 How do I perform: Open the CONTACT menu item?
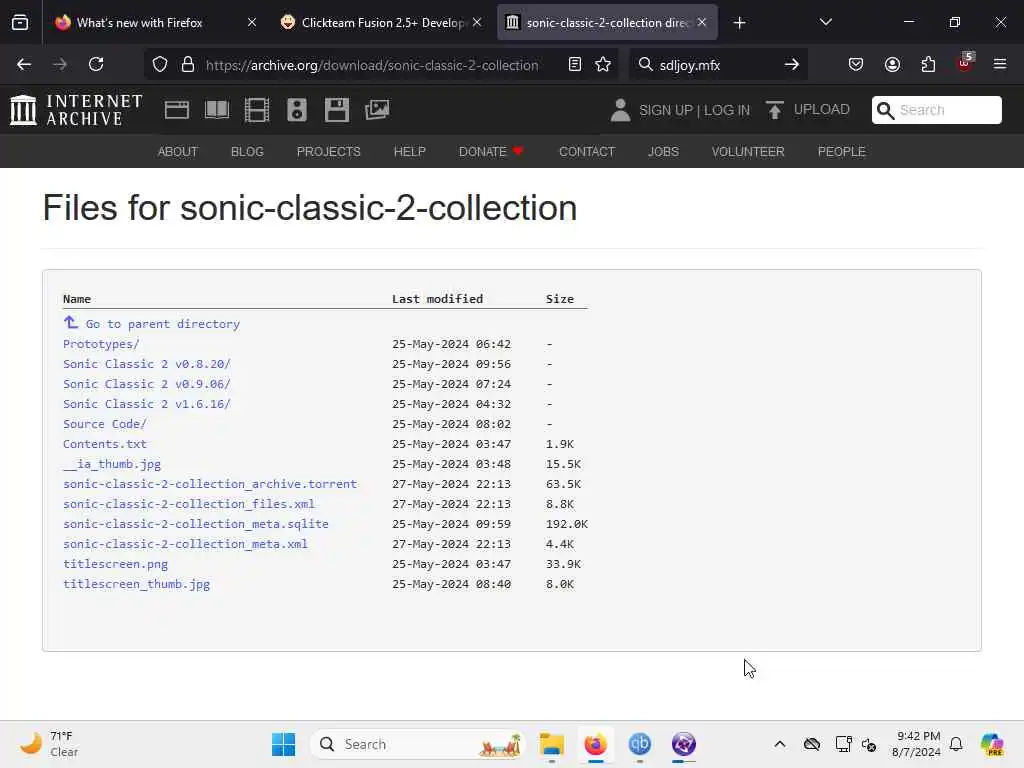coord(586,152)
